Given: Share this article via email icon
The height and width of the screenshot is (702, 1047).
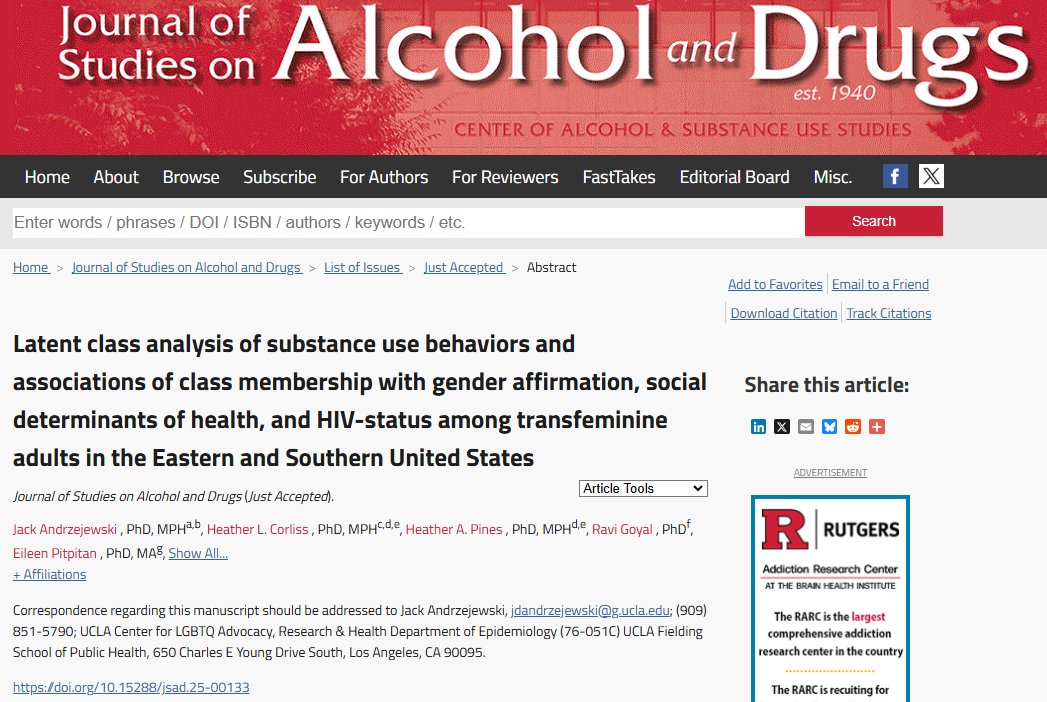Looking at the screenshot, I should click(806, 427).
